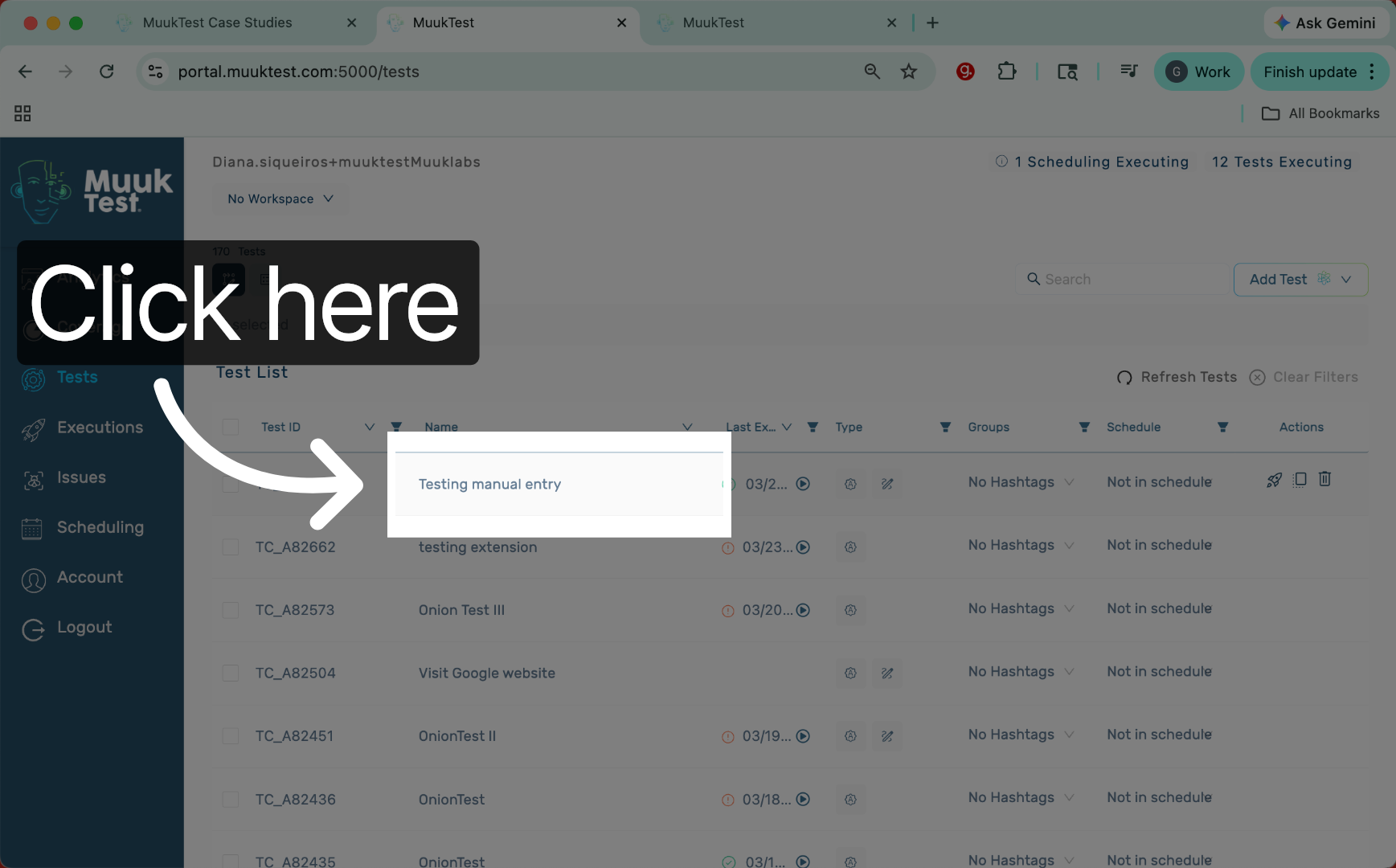The width and height of the screenshot is (1396, 868).
Task: Play the Testing manual entry test execution
Action: 803,484
